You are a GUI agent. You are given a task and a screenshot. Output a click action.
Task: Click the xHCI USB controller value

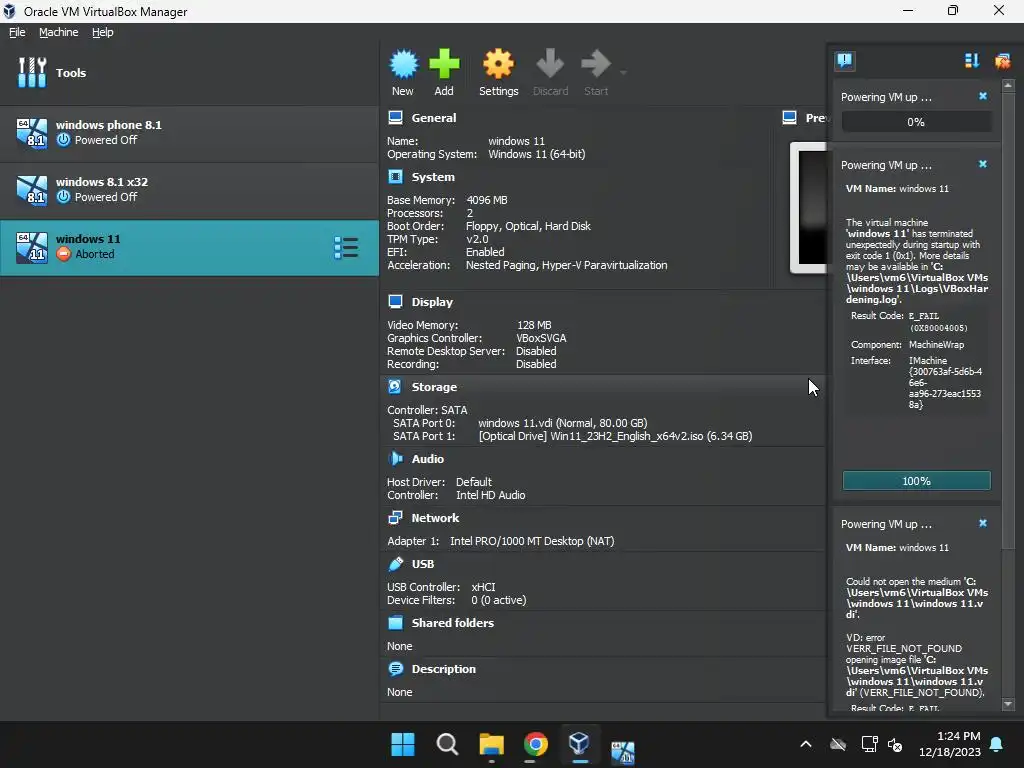pyautogui.click(x=483, y=587)
